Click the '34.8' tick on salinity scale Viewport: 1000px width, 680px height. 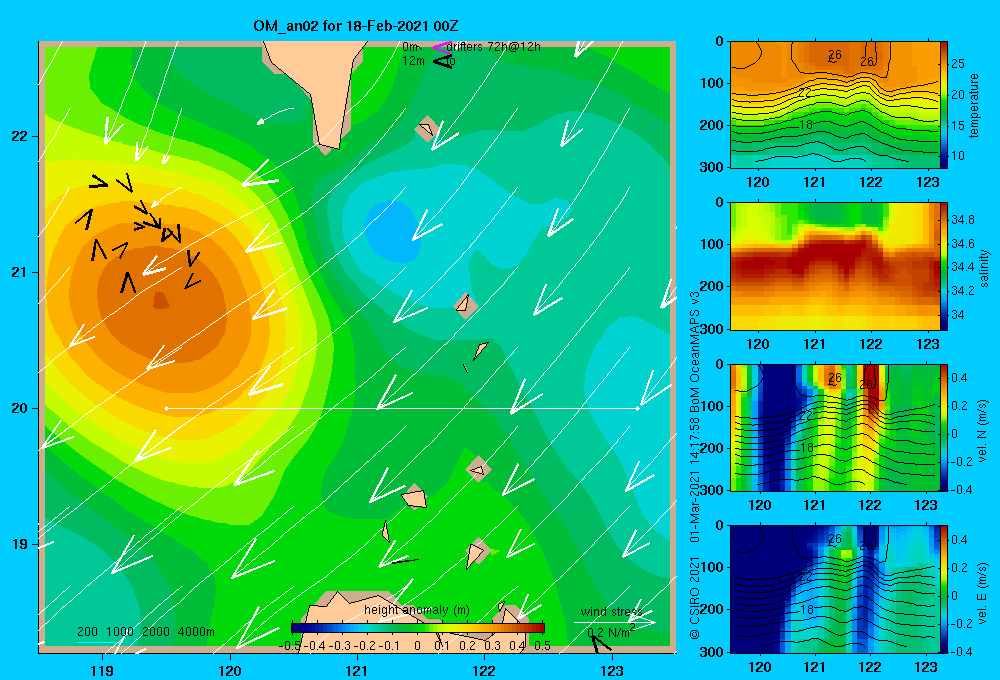coord(963,219)
